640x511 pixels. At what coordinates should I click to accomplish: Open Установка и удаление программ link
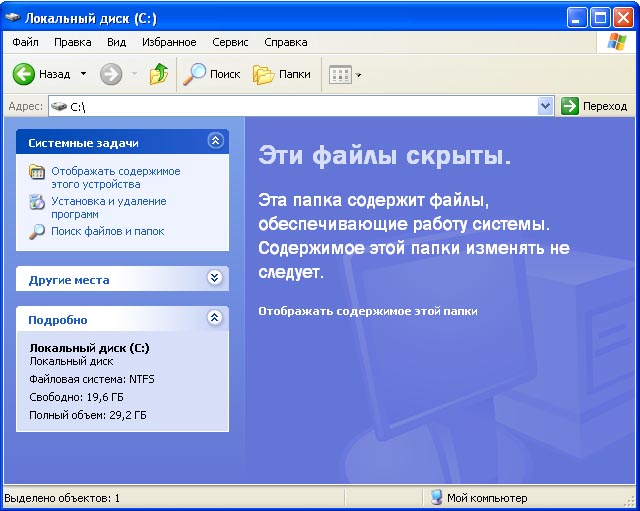click(x=109, y=207)
